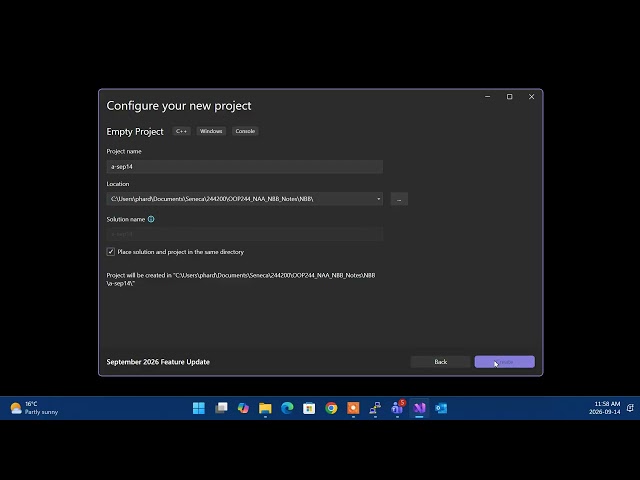Minimize the project configuration window

tap(487, 97)
